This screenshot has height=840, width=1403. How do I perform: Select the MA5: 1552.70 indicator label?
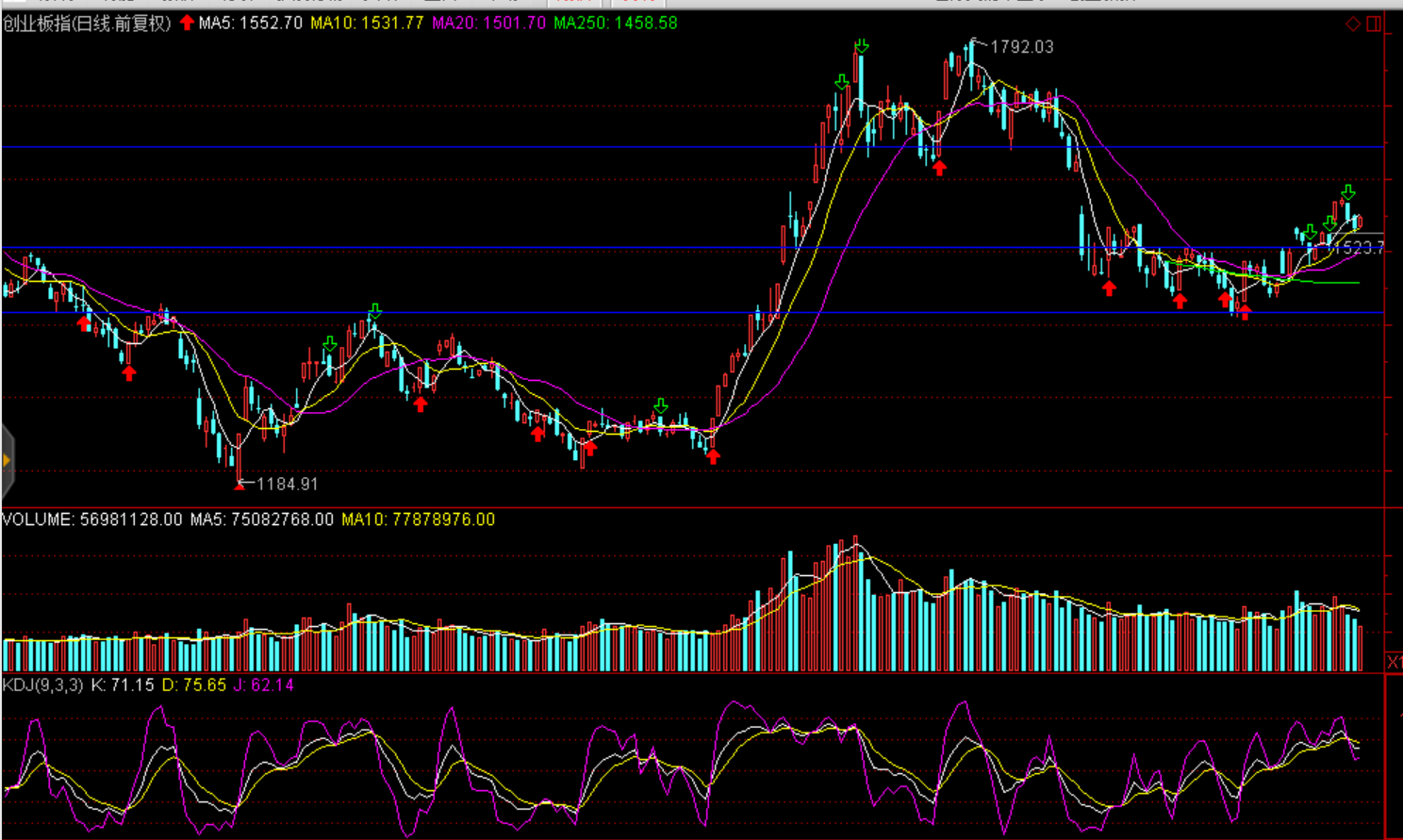coord(250,23)
